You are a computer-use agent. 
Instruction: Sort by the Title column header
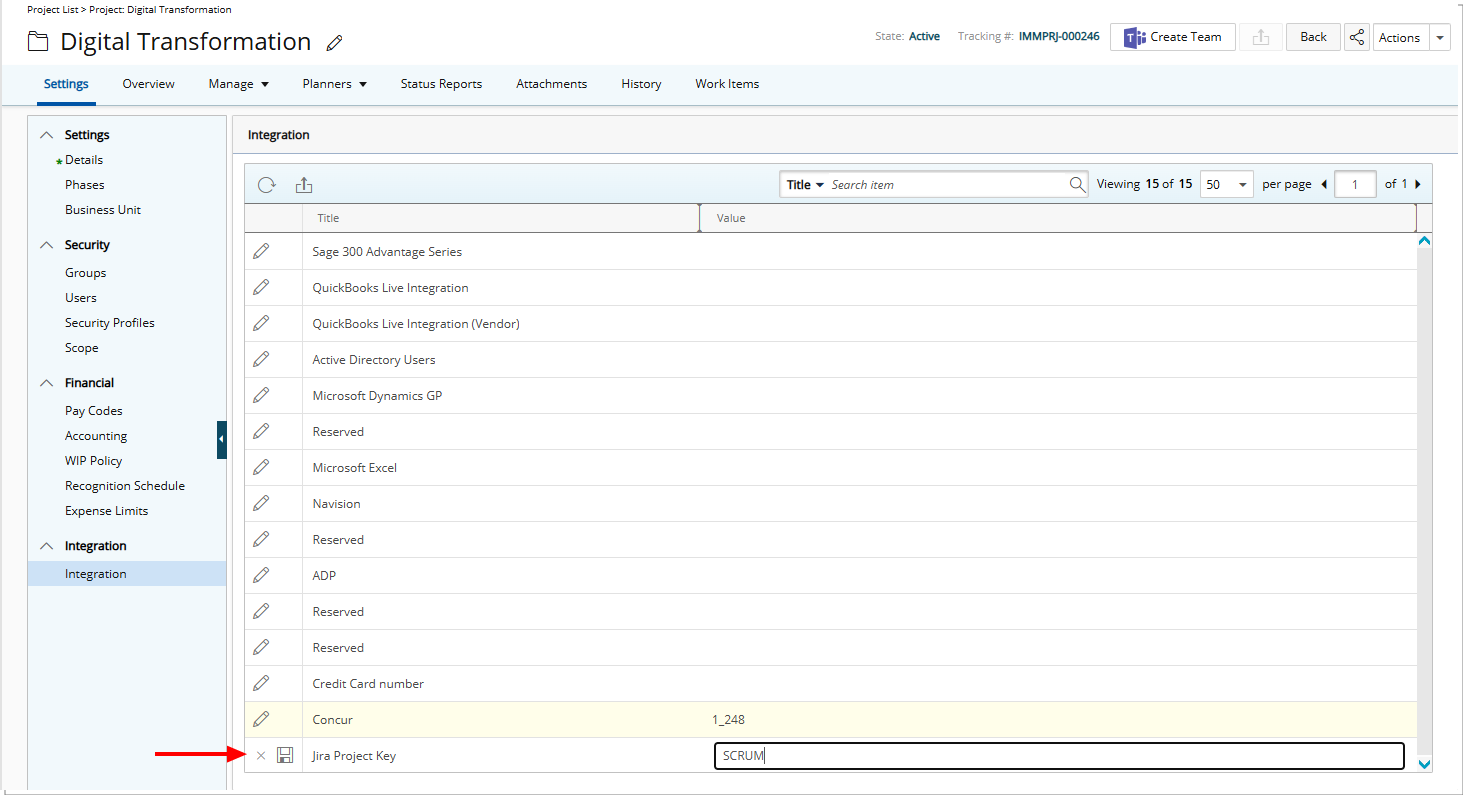tap(328, 218)
